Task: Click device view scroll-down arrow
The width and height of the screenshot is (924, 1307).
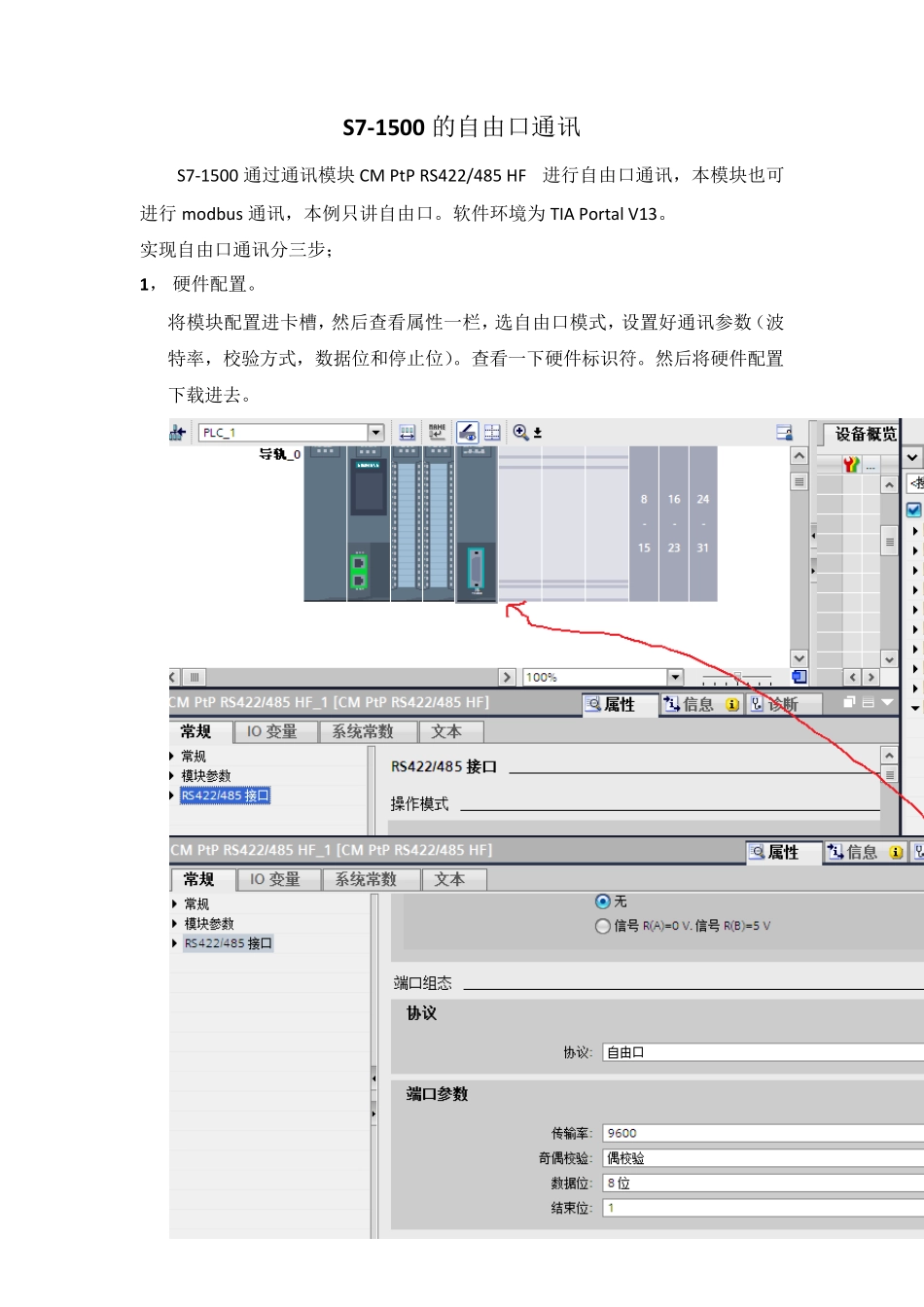Action: (x=799, y=658)
